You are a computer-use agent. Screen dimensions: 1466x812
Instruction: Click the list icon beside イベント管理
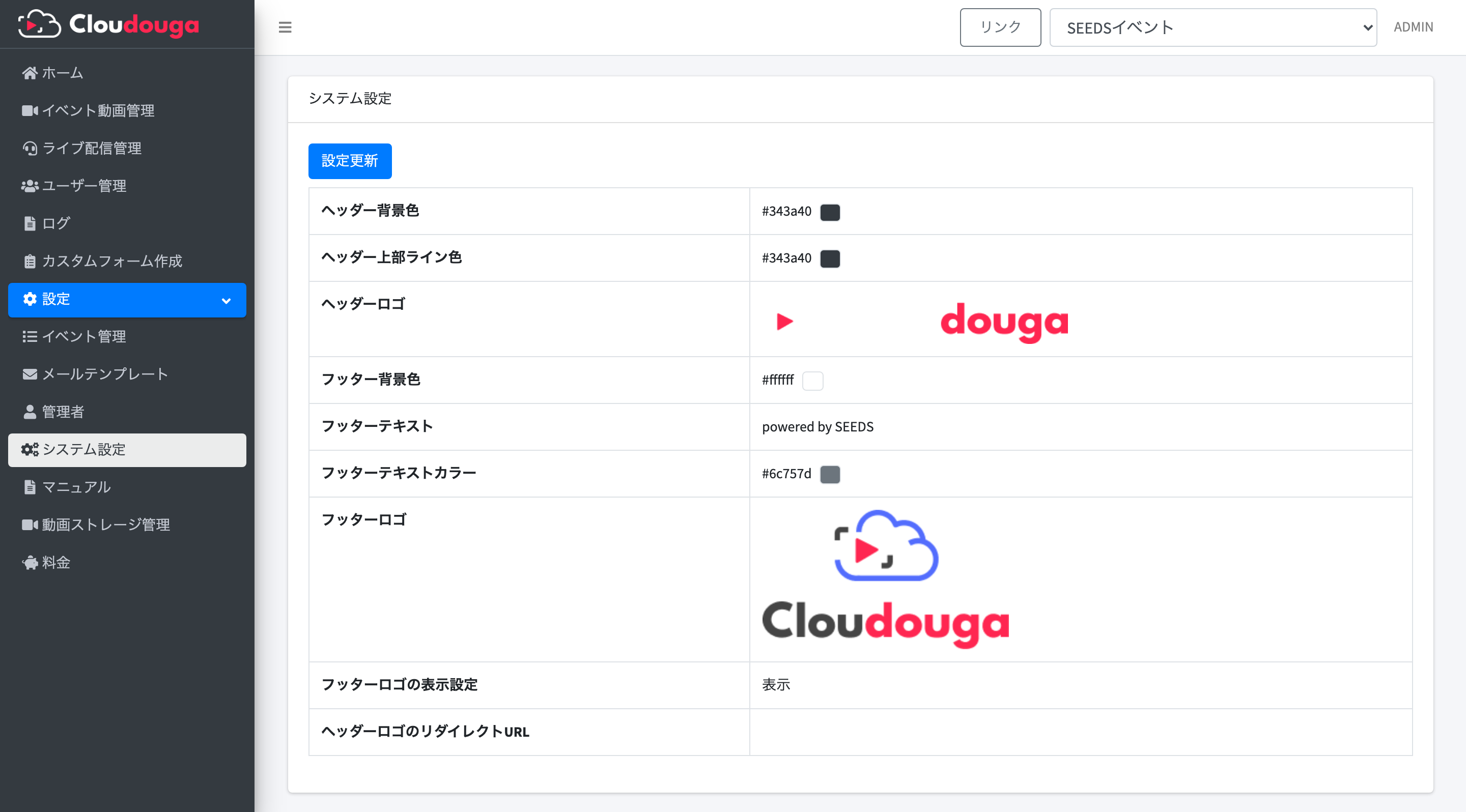coord(30,336)
